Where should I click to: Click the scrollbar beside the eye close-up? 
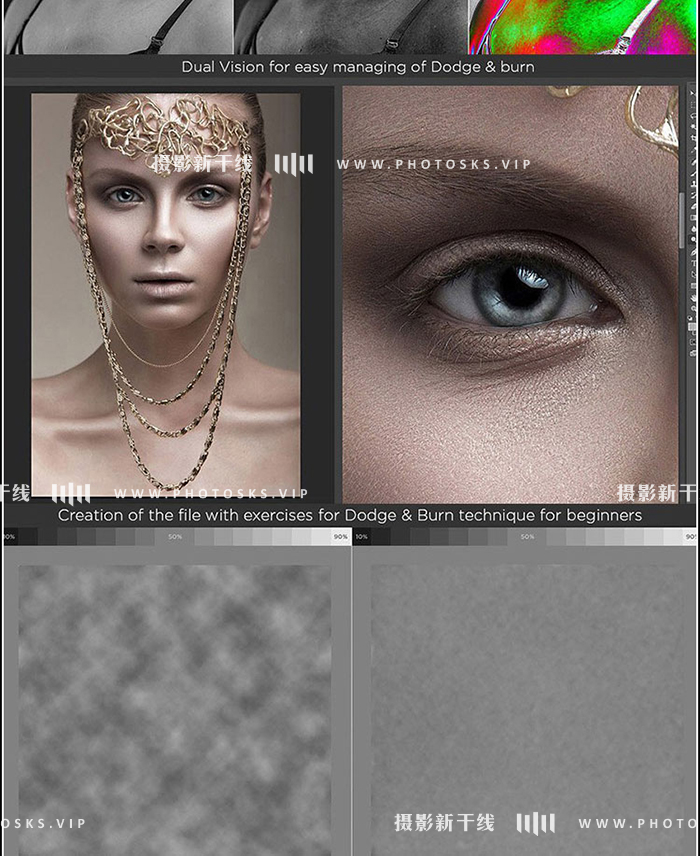[682, 221]
